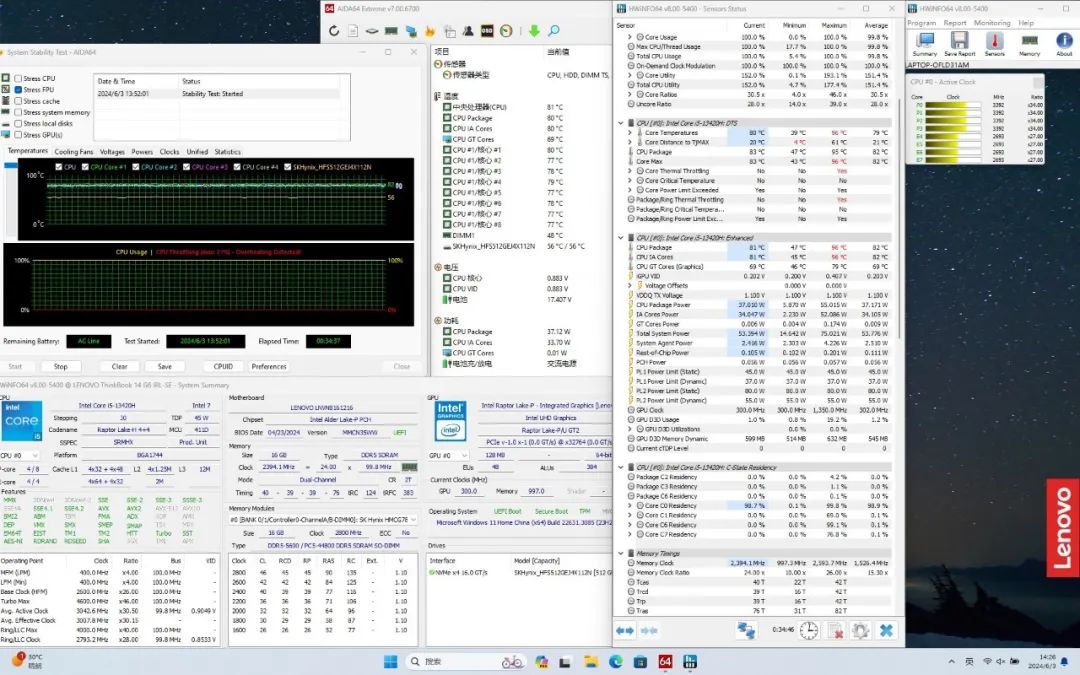1080x675 pixels.
Task: Open File Explorer from the taskbar
Action: pyautogui.click(x=590, y=662)
